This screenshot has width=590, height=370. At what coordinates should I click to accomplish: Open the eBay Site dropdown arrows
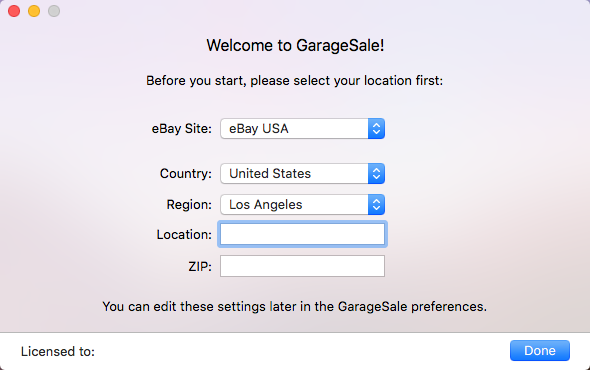(x=376, y=129)
